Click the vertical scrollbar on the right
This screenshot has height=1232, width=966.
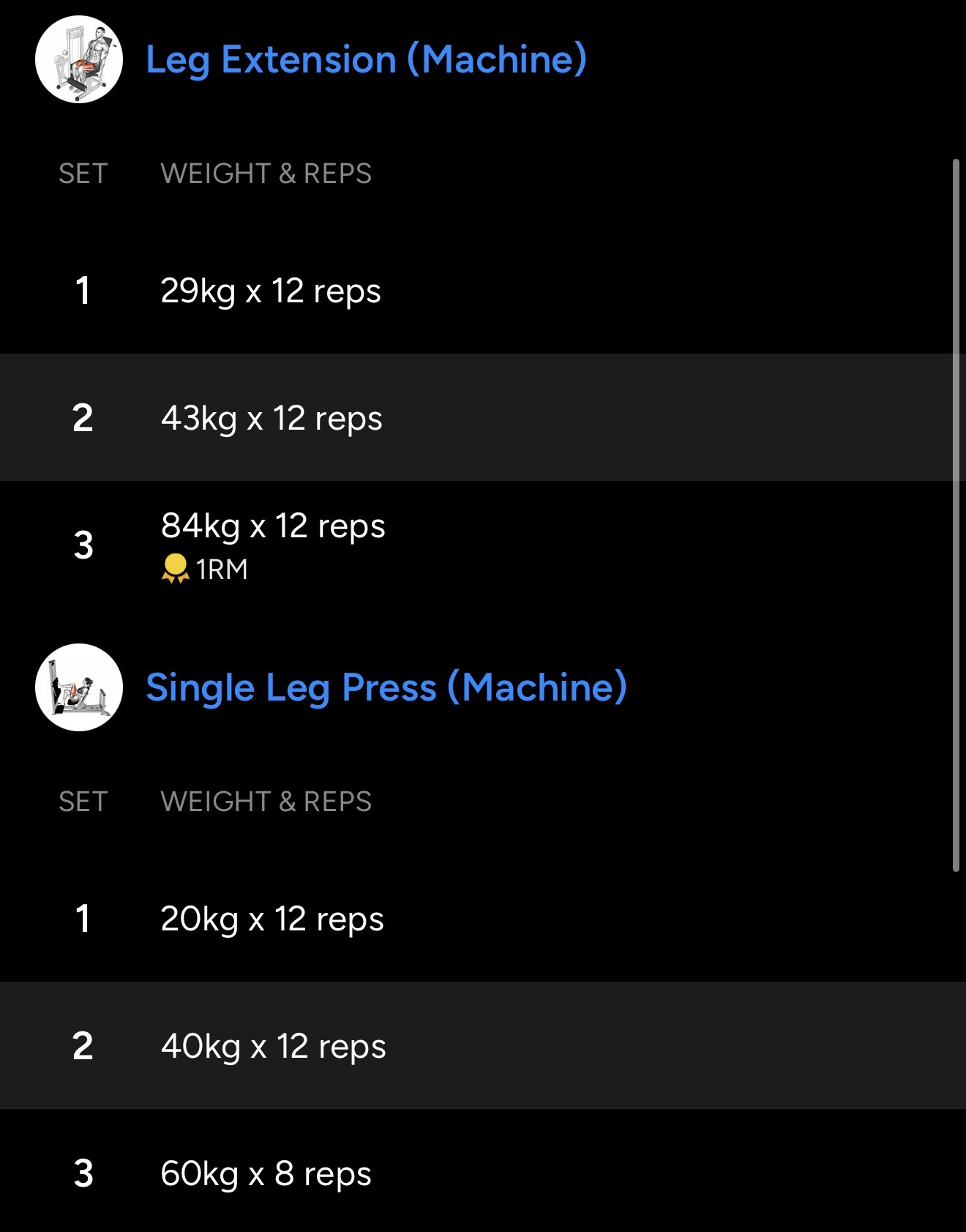click(956, 512)
